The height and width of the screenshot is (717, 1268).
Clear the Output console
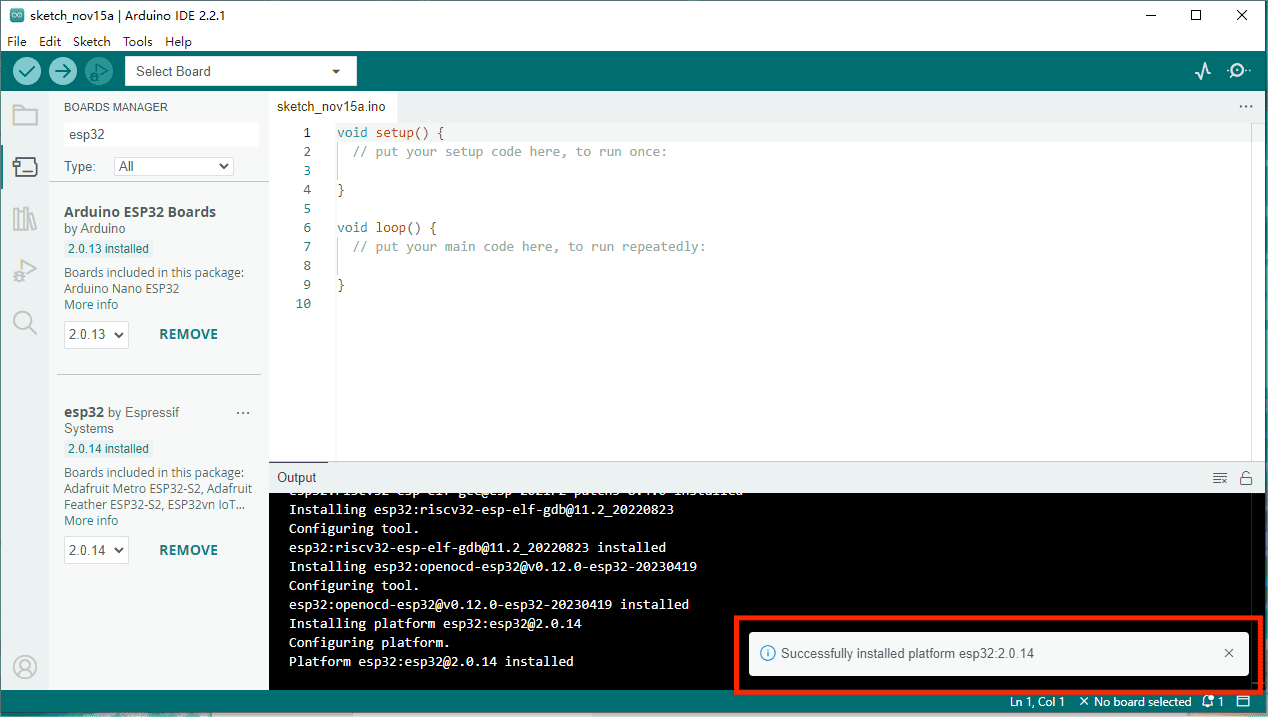click(x=1220, y=478)
